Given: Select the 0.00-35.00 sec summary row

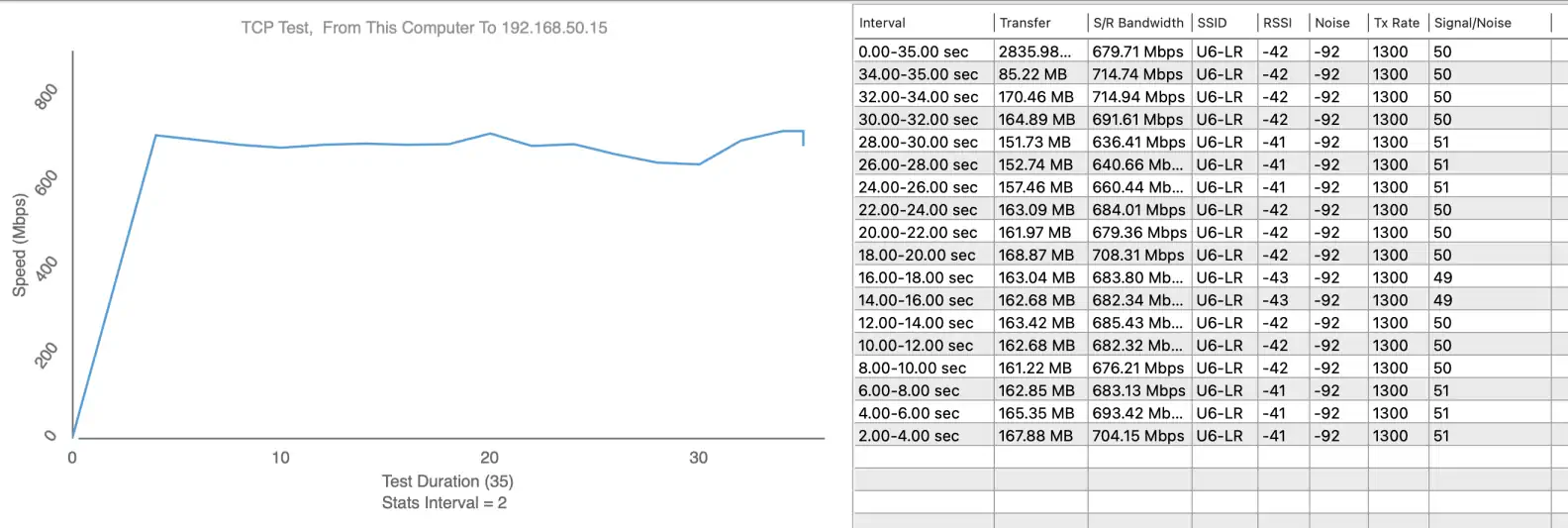Looking at the screenshot, I should (x=913, y=52).
